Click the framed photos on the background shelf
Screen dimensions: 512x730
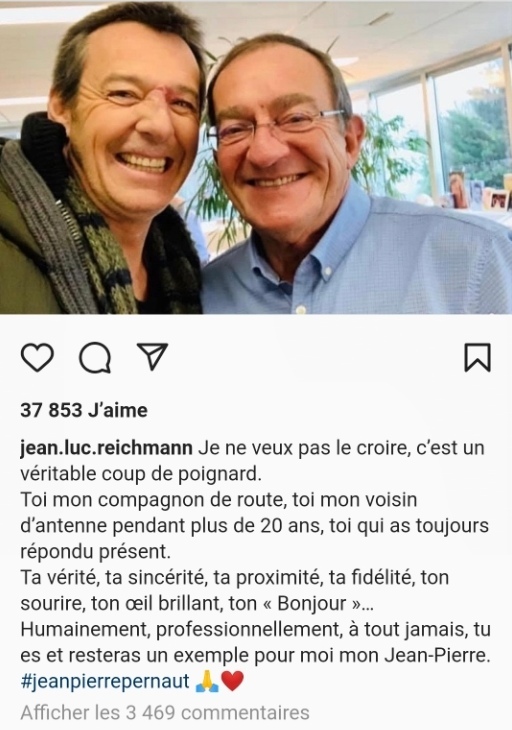click(479, 192)
